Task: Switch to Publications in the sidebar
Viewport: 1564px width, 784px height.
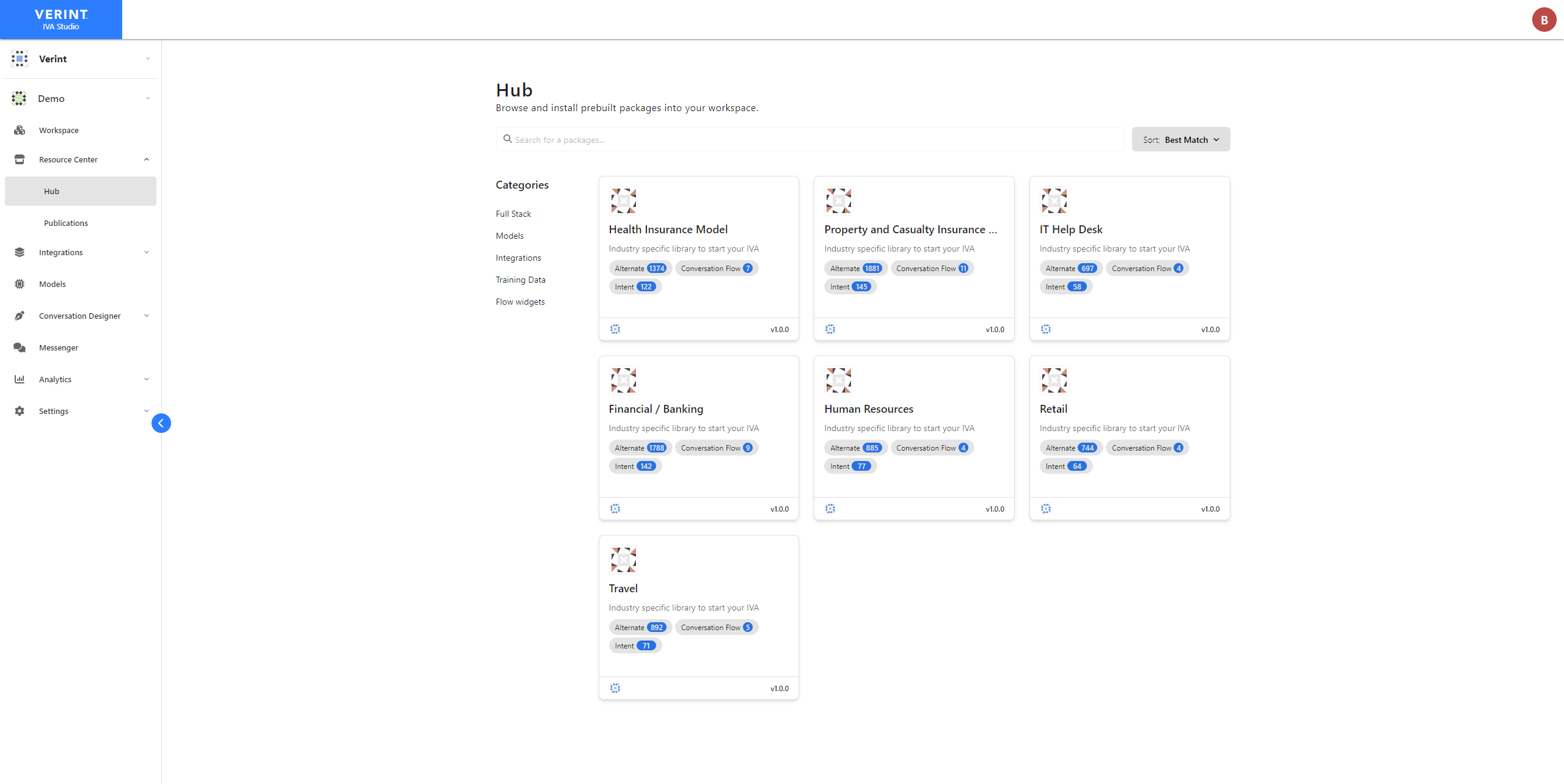Action: (65, 223)
